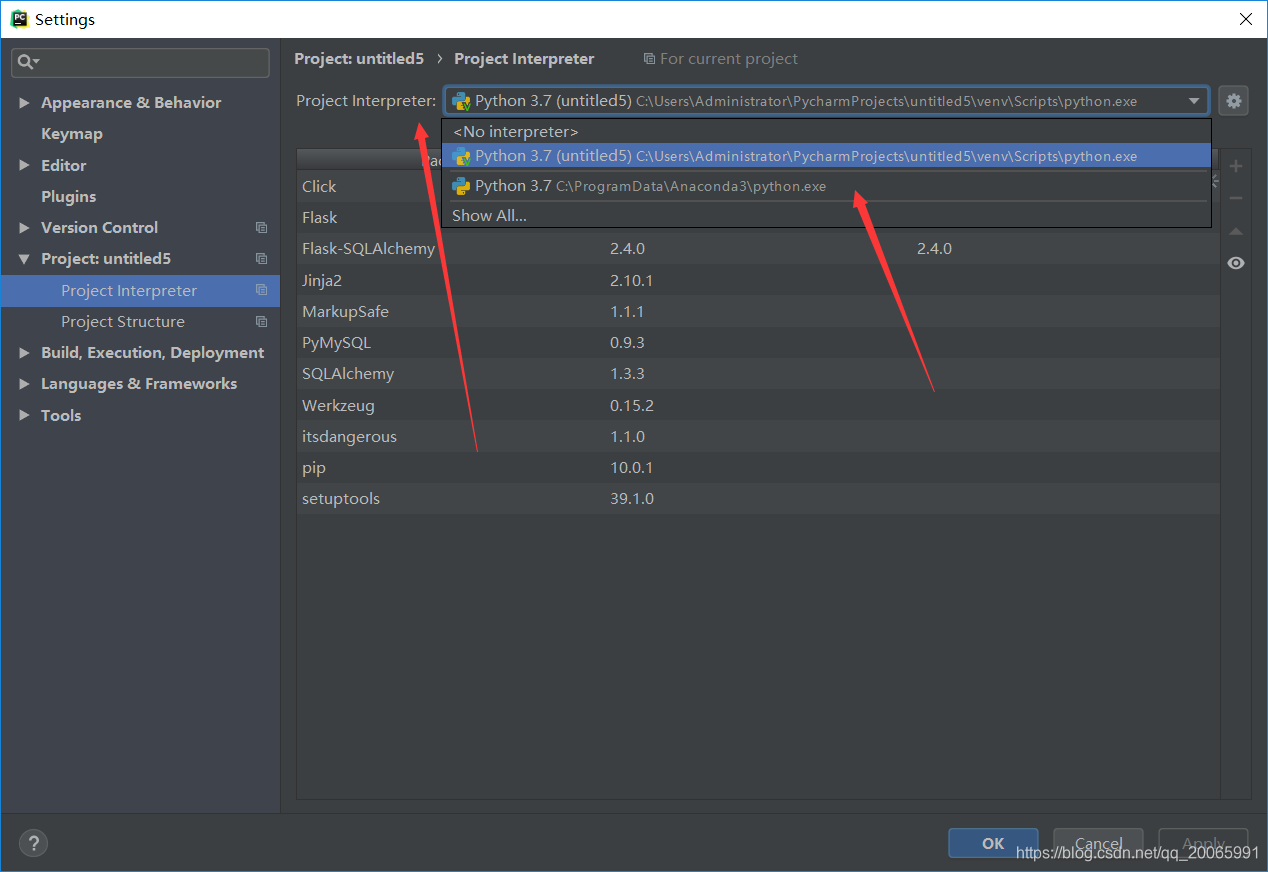This screenshot has width=1268, height=872.
Task: Select the Werkzeug package row
Action: tap(758, 405)
